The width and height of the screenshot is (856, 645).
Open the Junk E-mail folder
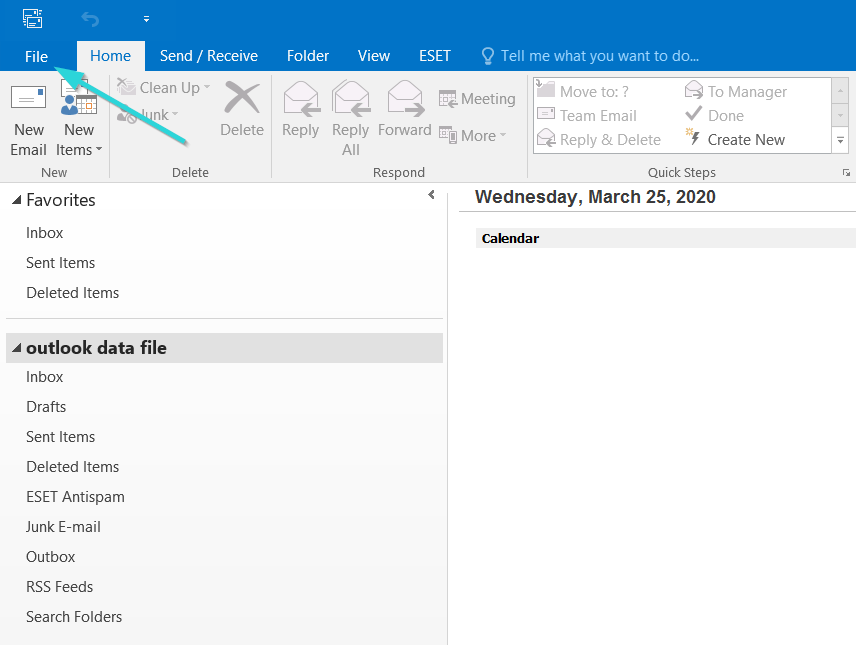[63, 526]
